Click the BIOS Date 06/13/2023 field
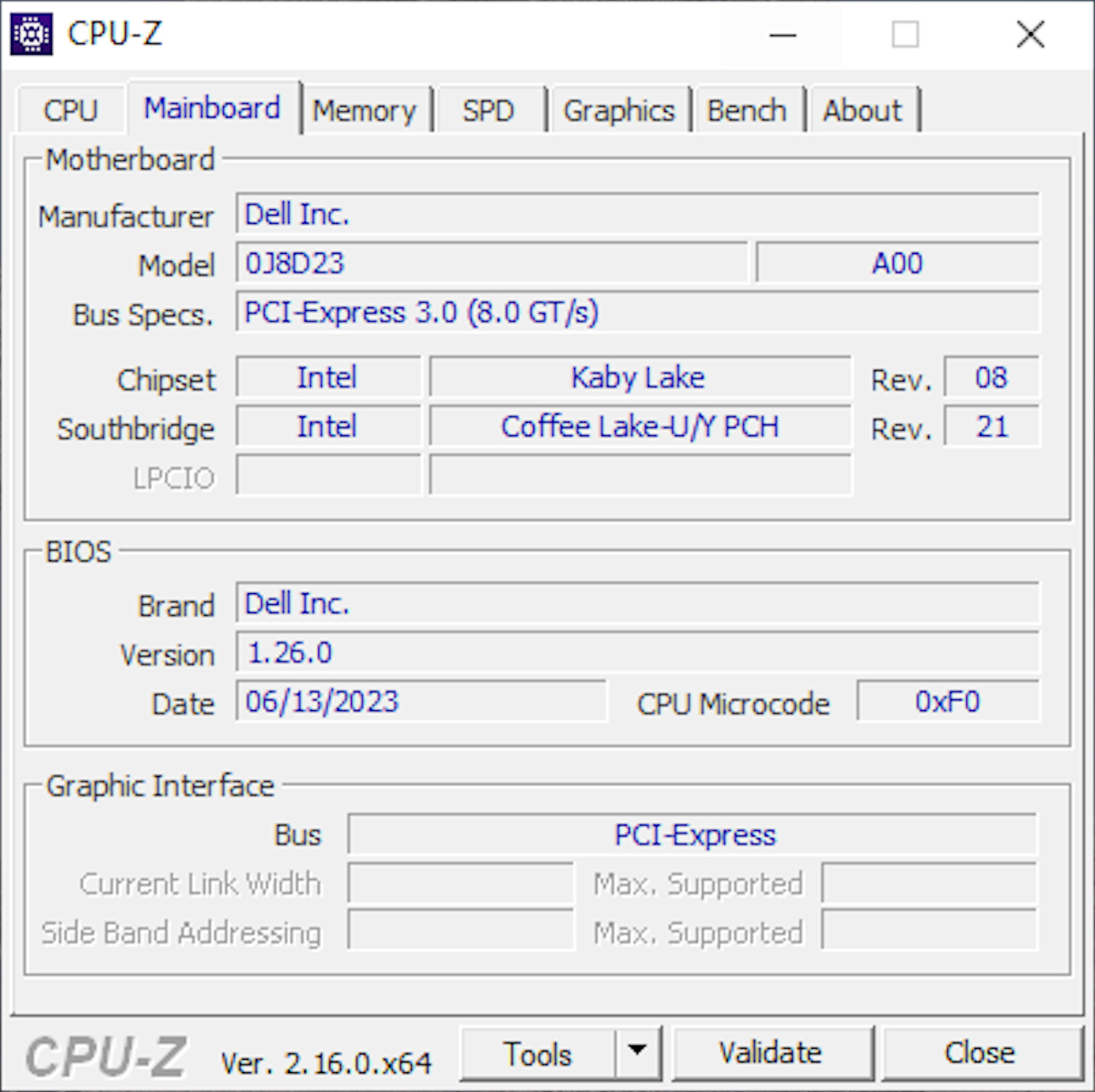The image size is (1095, 1092). coord(421,701)
